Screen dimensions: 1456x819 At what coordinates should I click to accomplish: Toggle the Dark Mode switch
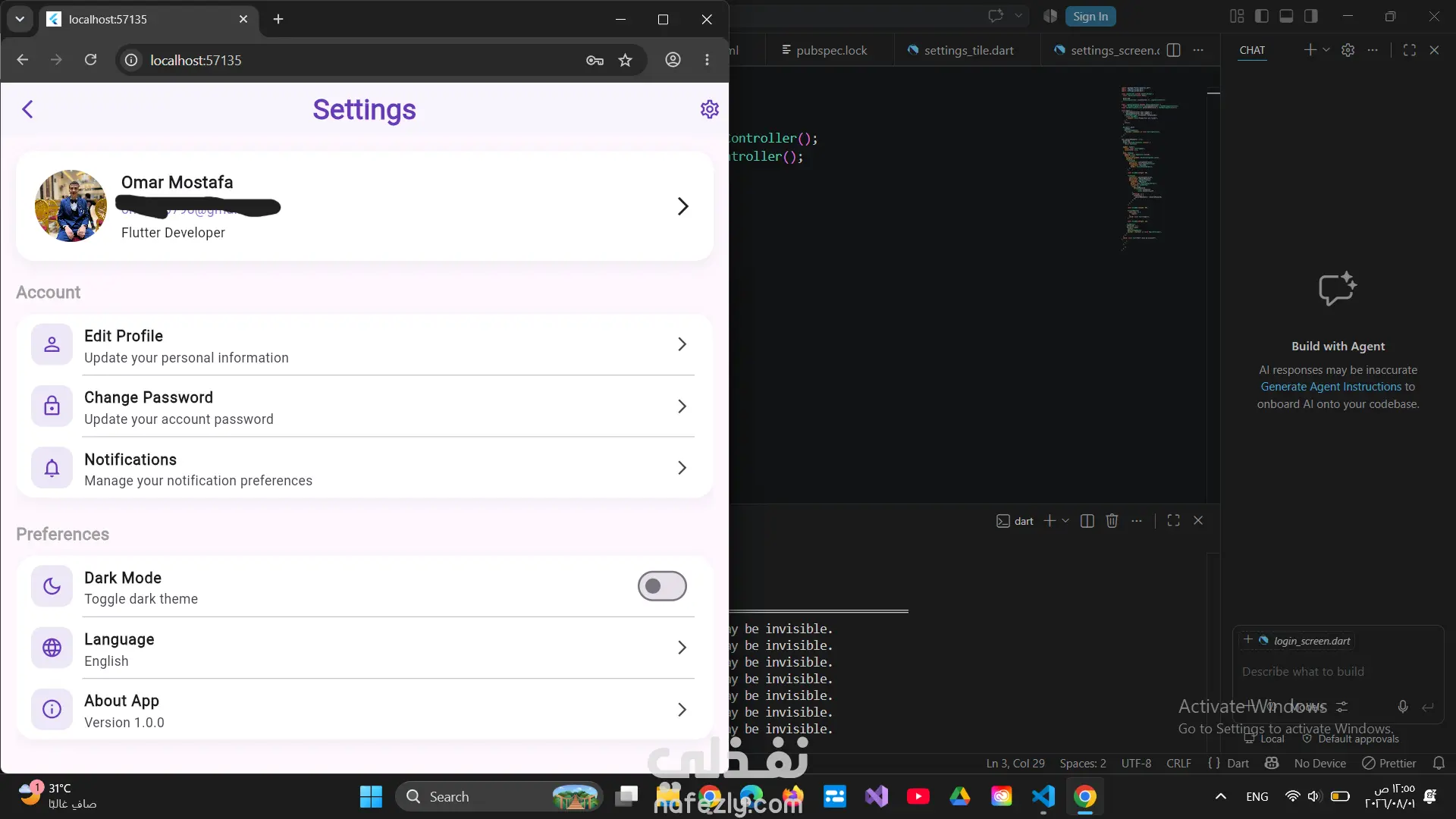click(662, 586)
